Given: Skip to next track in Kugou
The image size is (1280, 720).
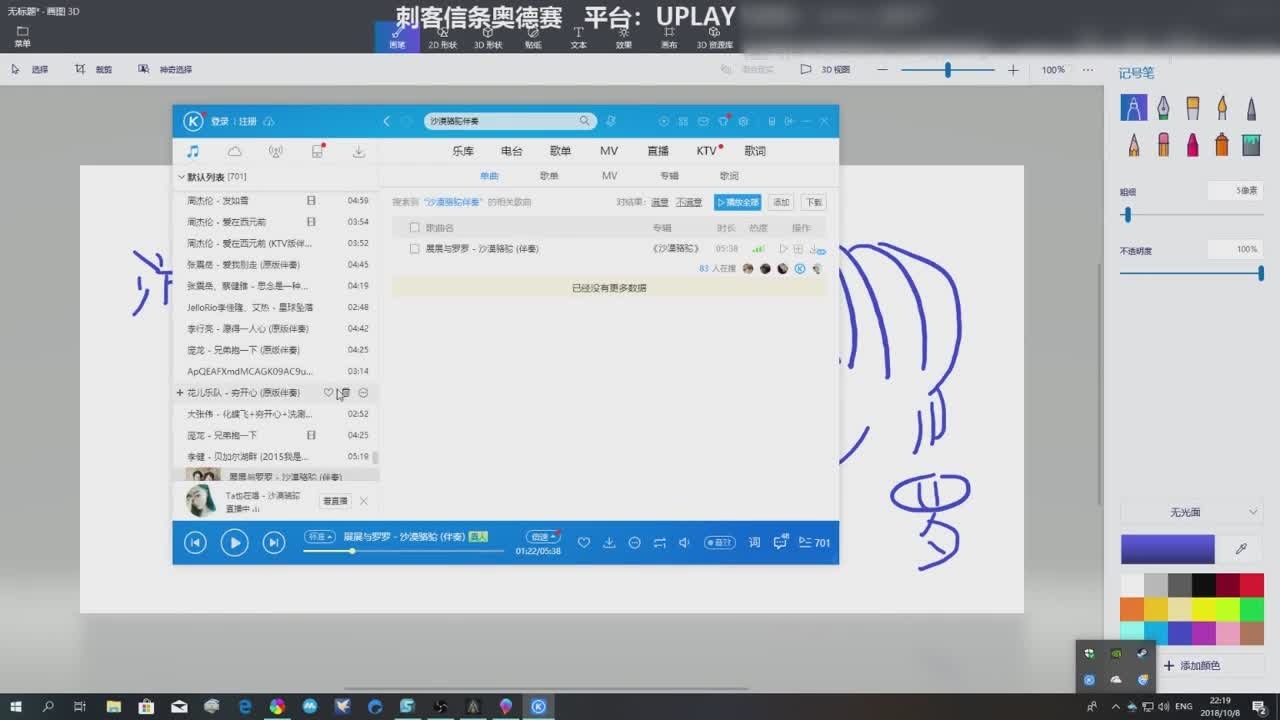Looking at the screenshot, I should pyautogui.click(x=273, y=542).
